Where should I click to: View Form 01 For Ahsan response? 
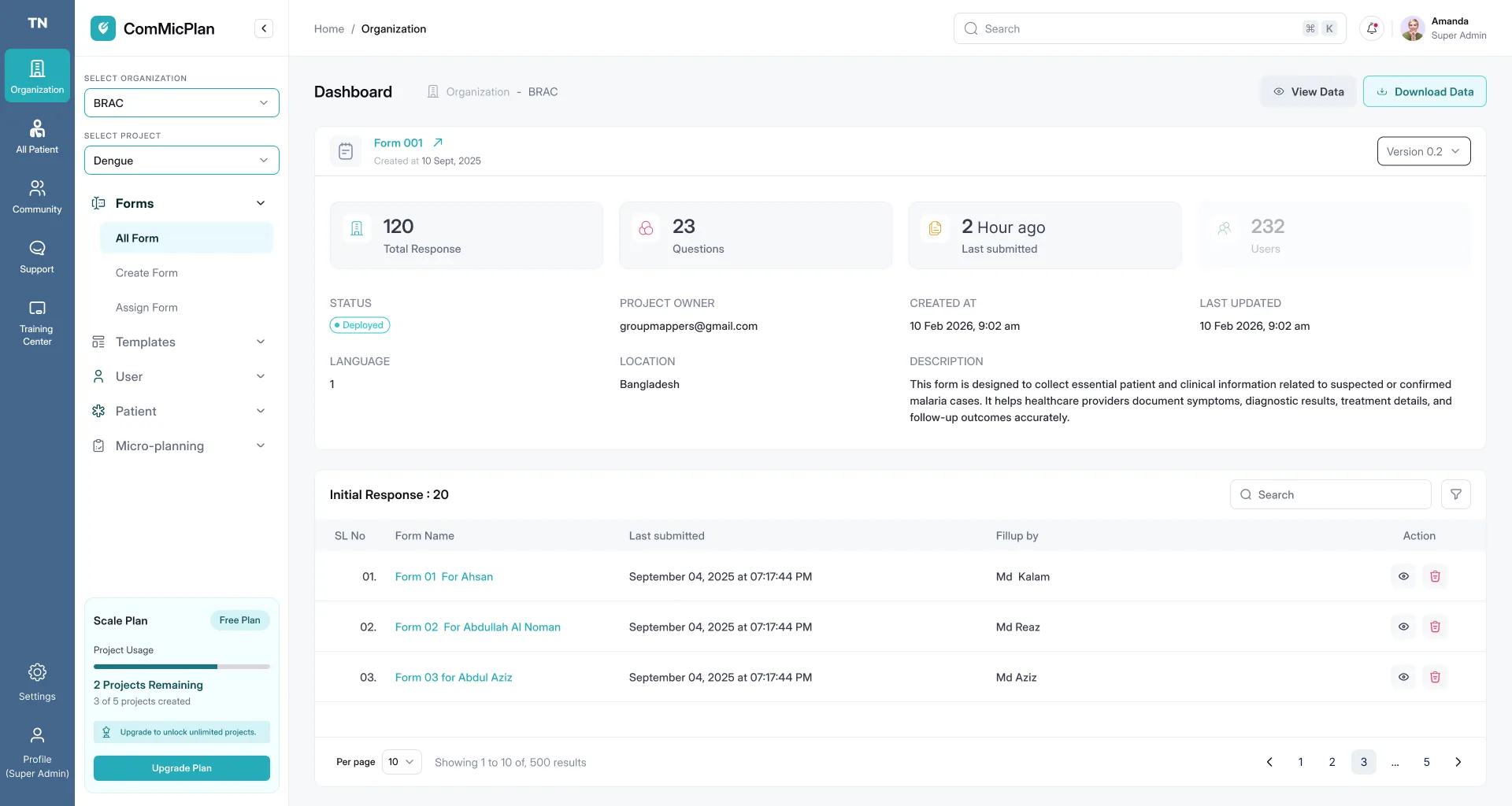click(x=1403, y=576)
